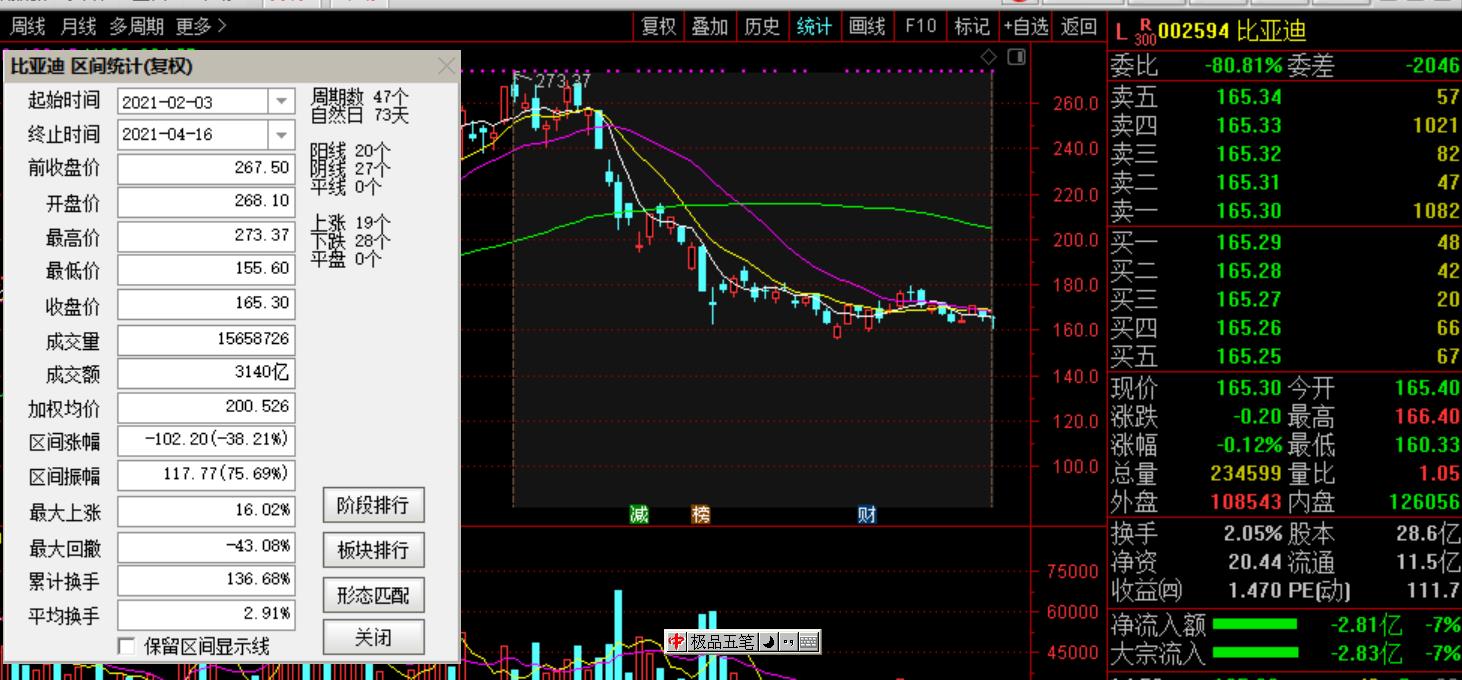Enable 保留区间显示线 checkbox
1462x680 pixels.
(x=126, y=647)
